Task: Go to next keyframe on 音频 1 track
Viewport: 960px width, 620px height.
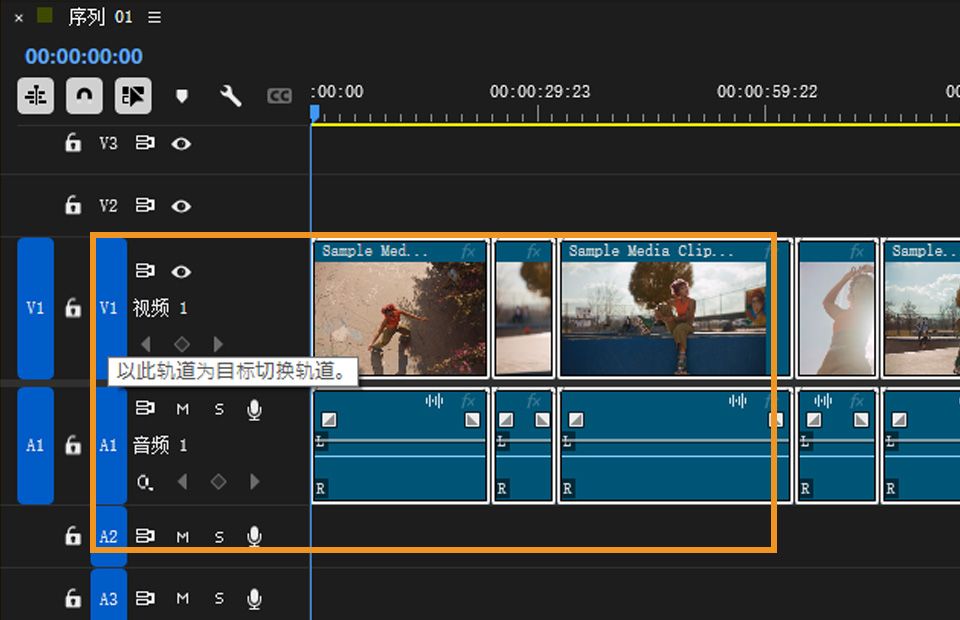Action: tap(255, 482)
